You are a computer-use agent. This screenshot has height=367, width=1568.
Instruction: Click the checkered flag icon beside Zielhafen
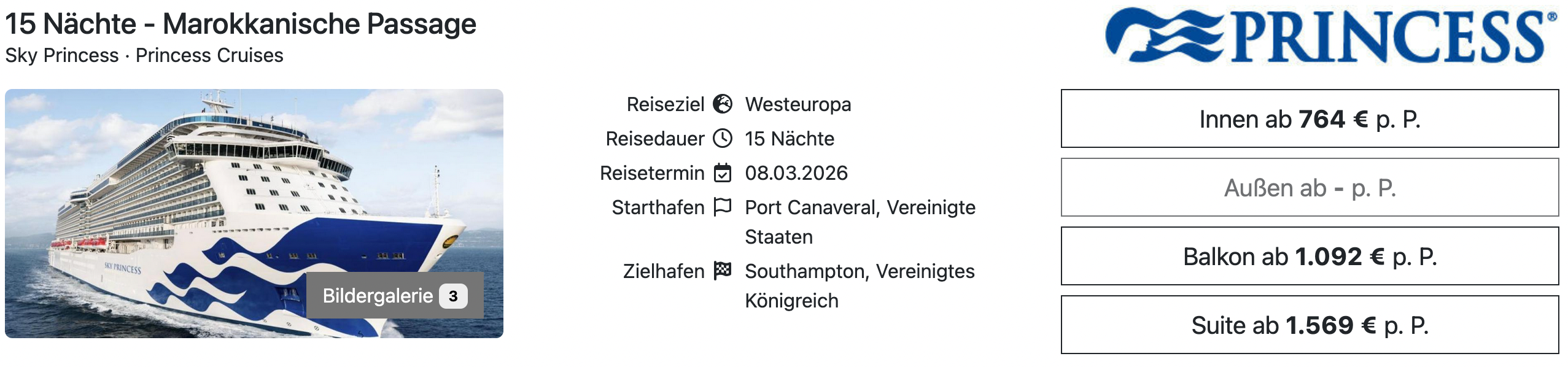[723, 270]
